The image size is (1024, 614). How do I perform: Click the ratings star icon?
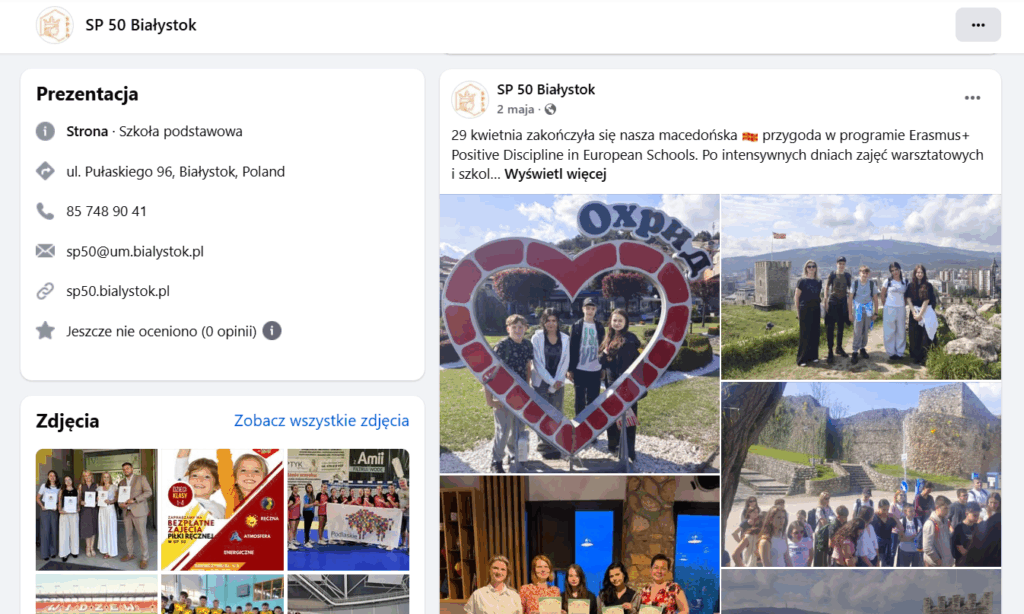coord(45,331)
